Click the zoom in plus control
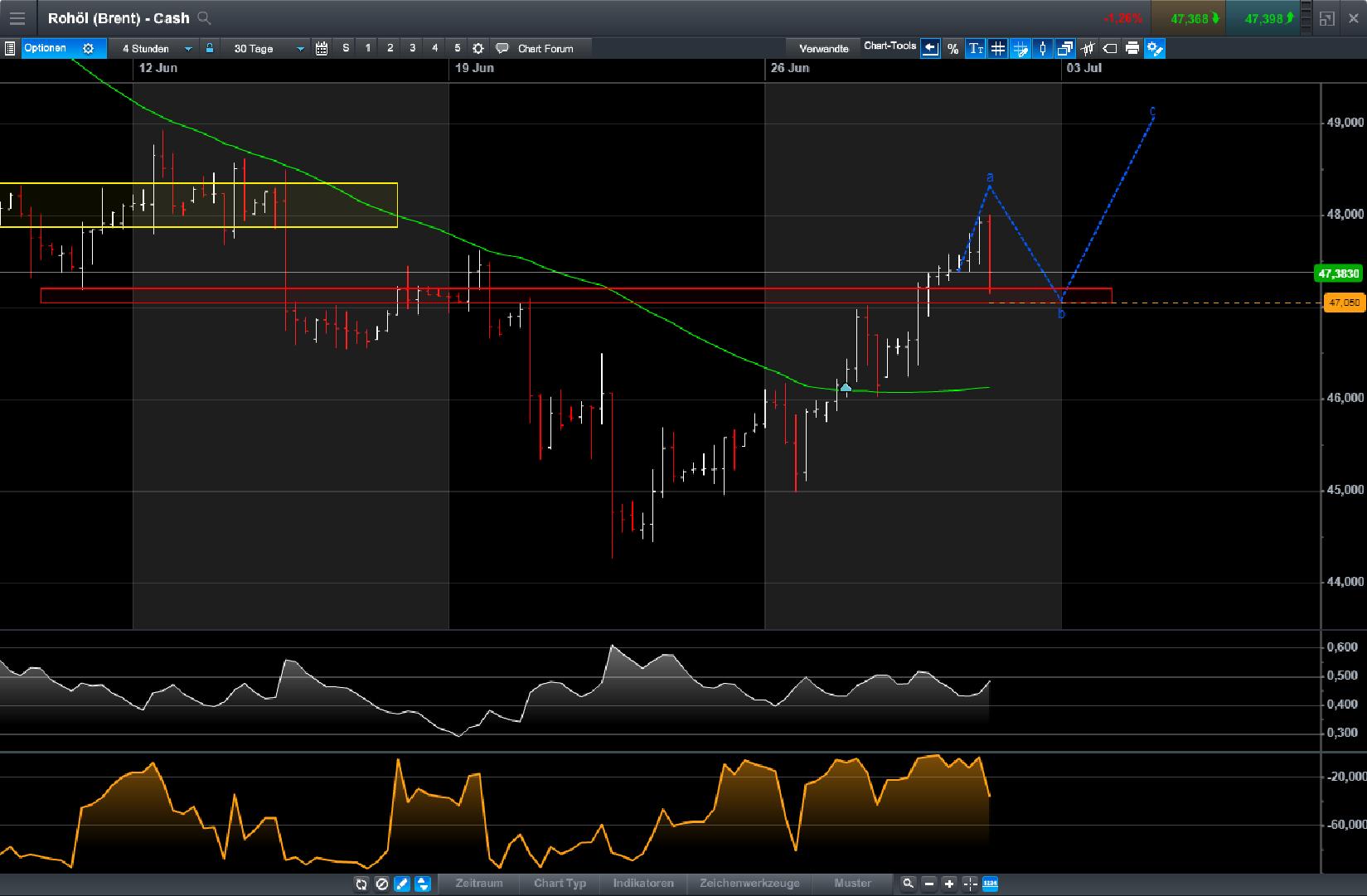The width and height of the screenshot is (1367, 896). click(950, 884)
